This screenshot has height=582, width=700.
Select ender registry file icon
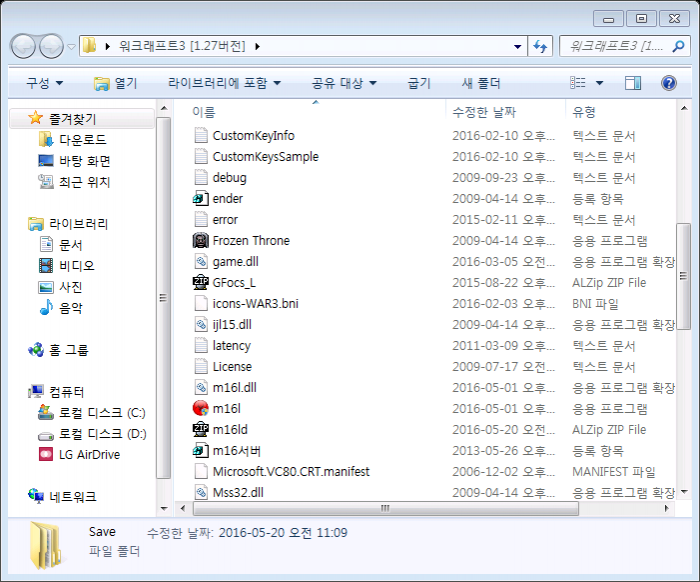pyautogui.click(x=201, y=198)
